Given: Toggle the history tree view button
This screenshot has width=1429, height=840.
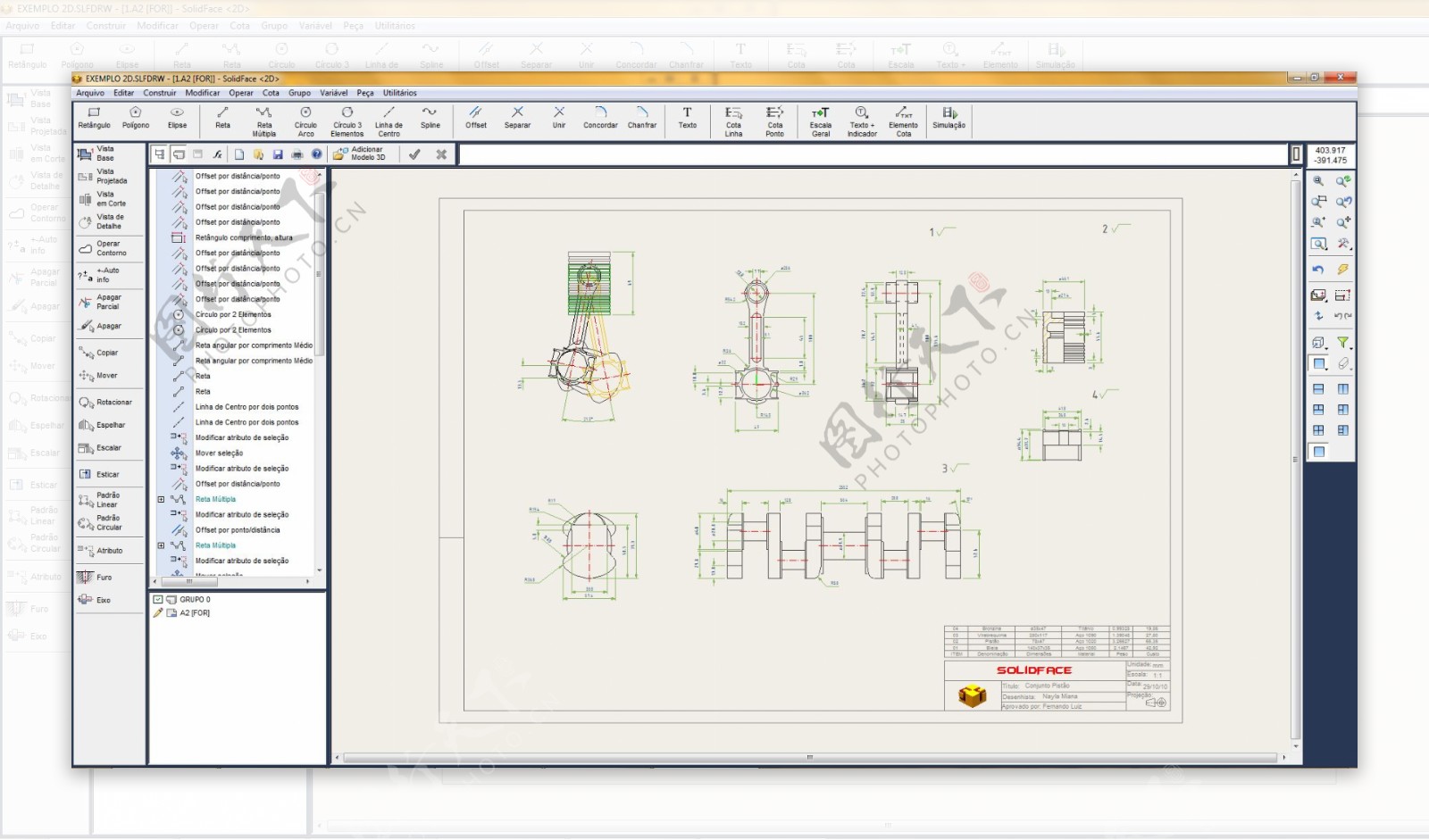Looking at the screenshot, I should [159, 154].
